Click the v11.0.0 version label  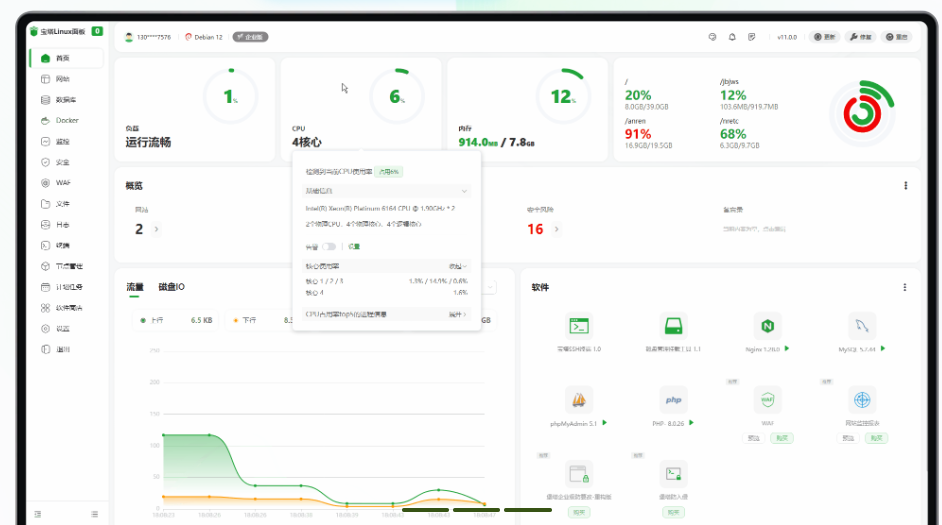click(x=787, y=37)
